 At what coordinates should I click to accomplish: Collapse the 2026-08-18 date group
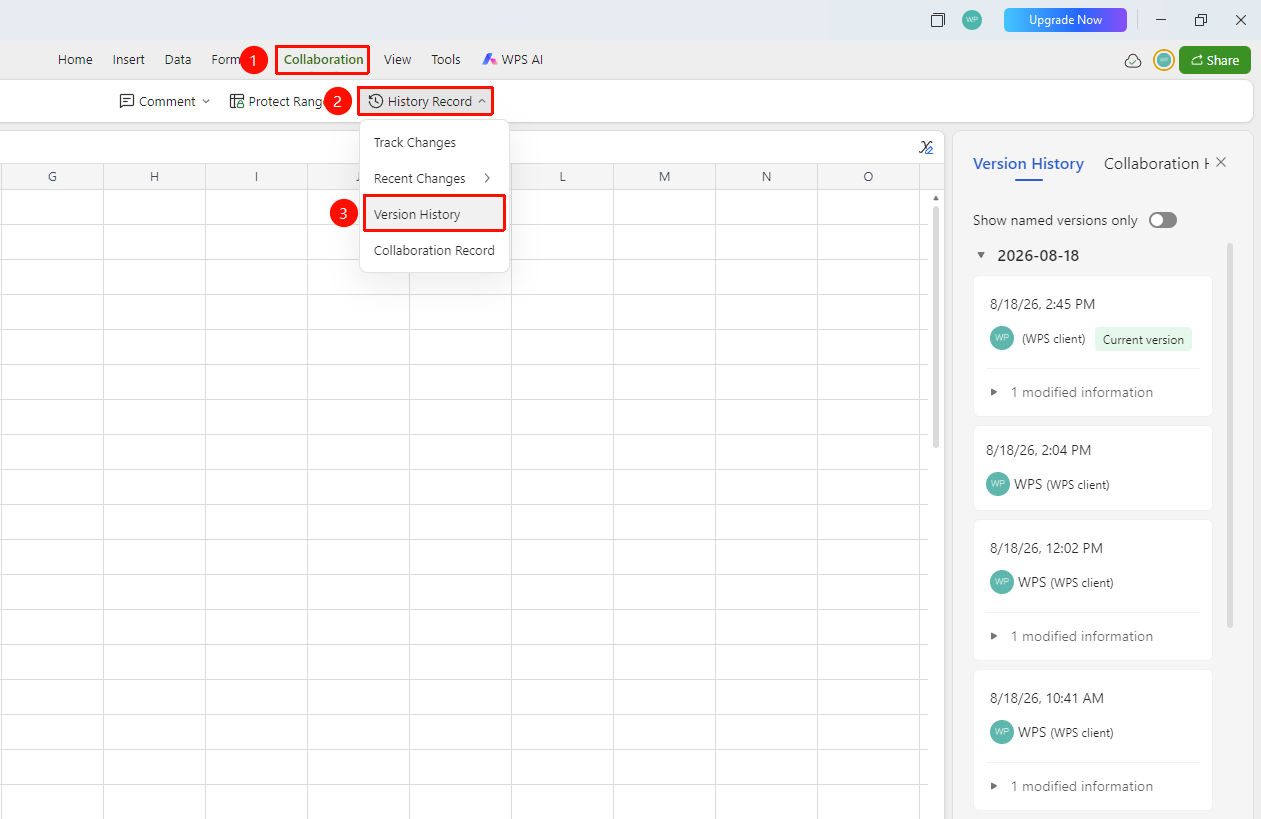[981, 255]
